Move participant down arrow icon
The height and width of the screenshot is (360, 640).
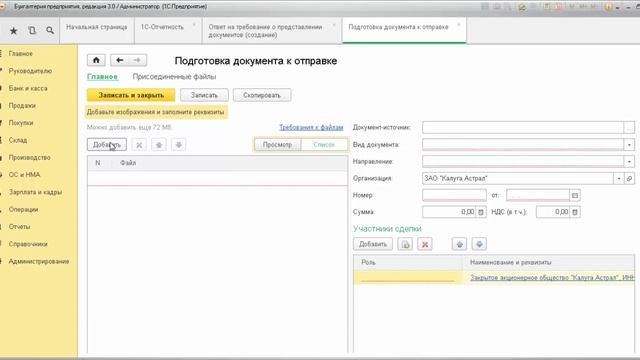[x=479, y=244]
